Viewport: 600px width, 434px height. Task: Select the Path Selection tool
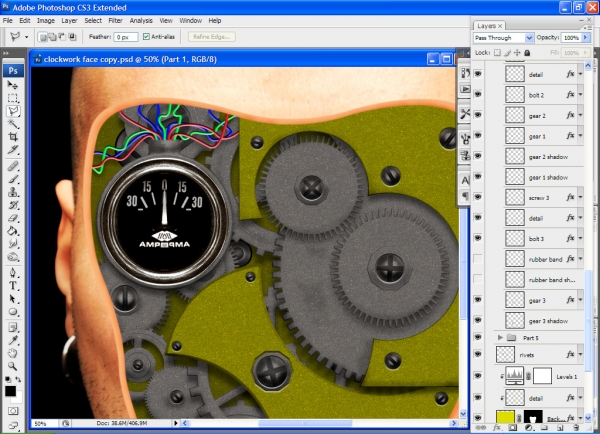pos(13,299)
